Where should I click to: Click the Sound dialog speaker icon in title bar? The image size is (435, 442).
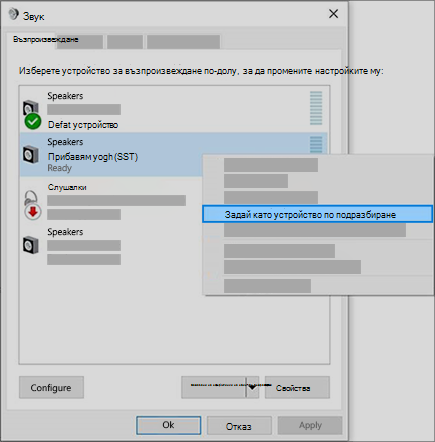pos(13,14)
